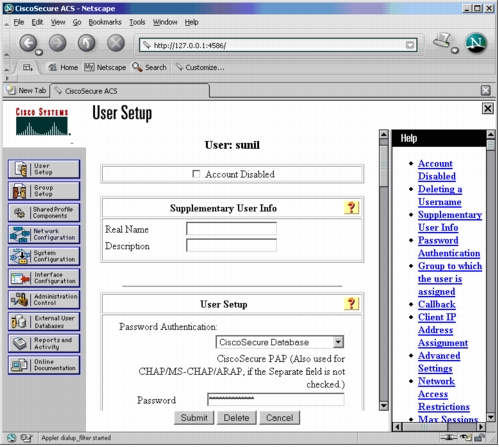Open Reports and Activity sidebar button

tap(44, 343)
